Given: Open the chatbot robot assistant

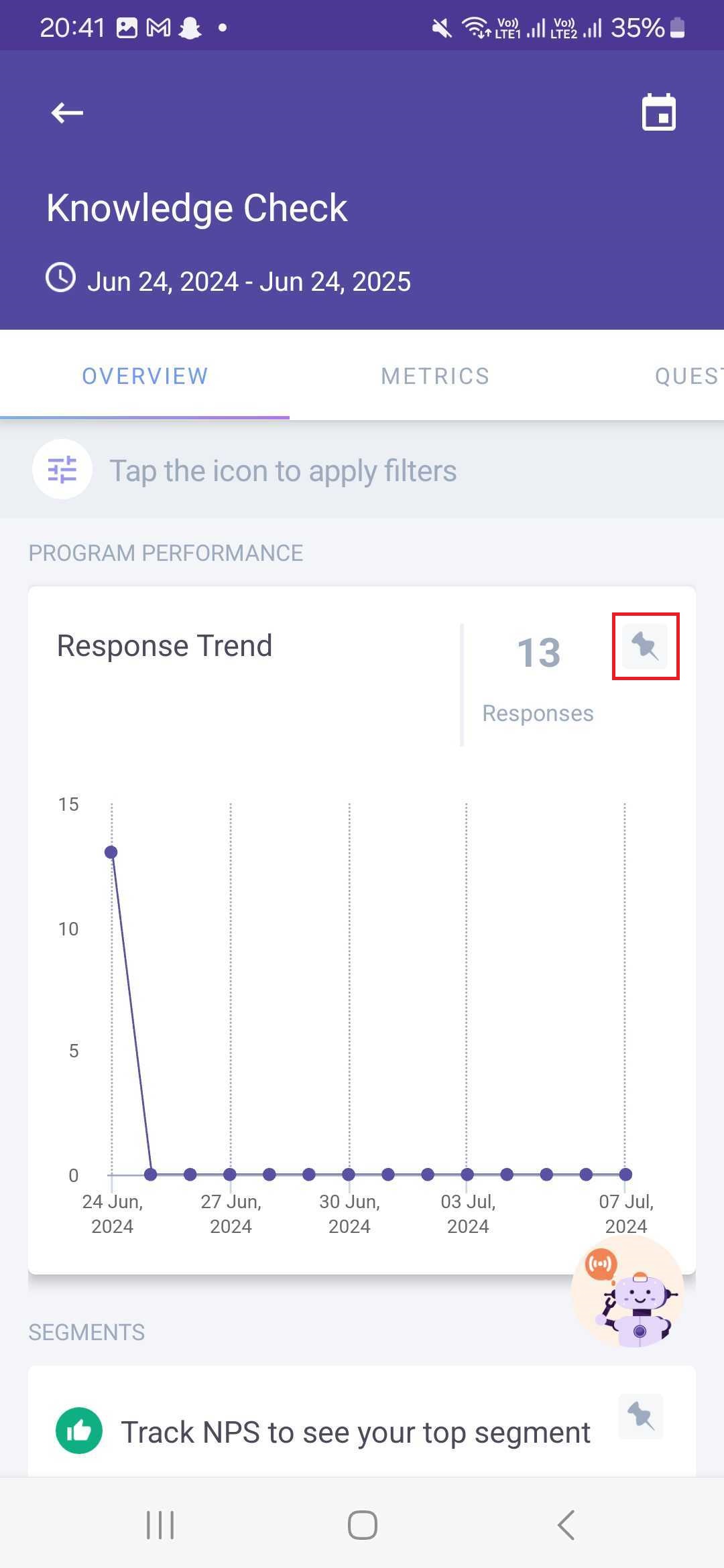Looking at the screenshot, I should (627, 1292).
